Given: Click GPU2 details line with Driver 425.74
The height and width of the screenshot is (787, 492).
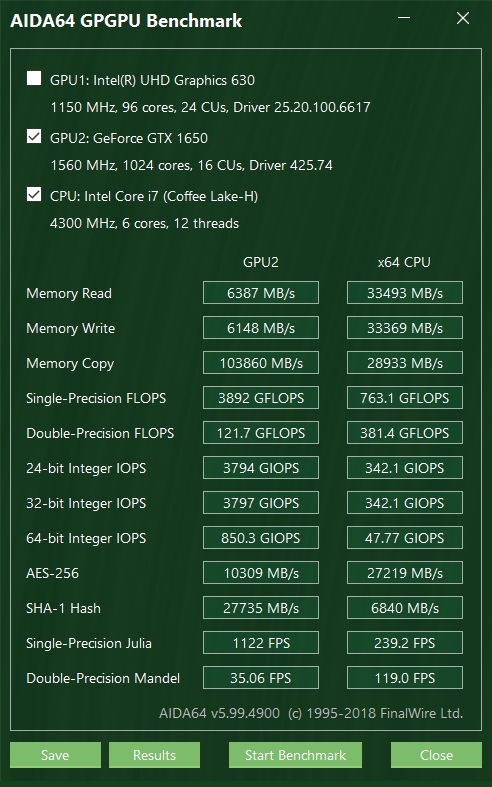Looking at the screenshot, I should [x=191, y=166].
